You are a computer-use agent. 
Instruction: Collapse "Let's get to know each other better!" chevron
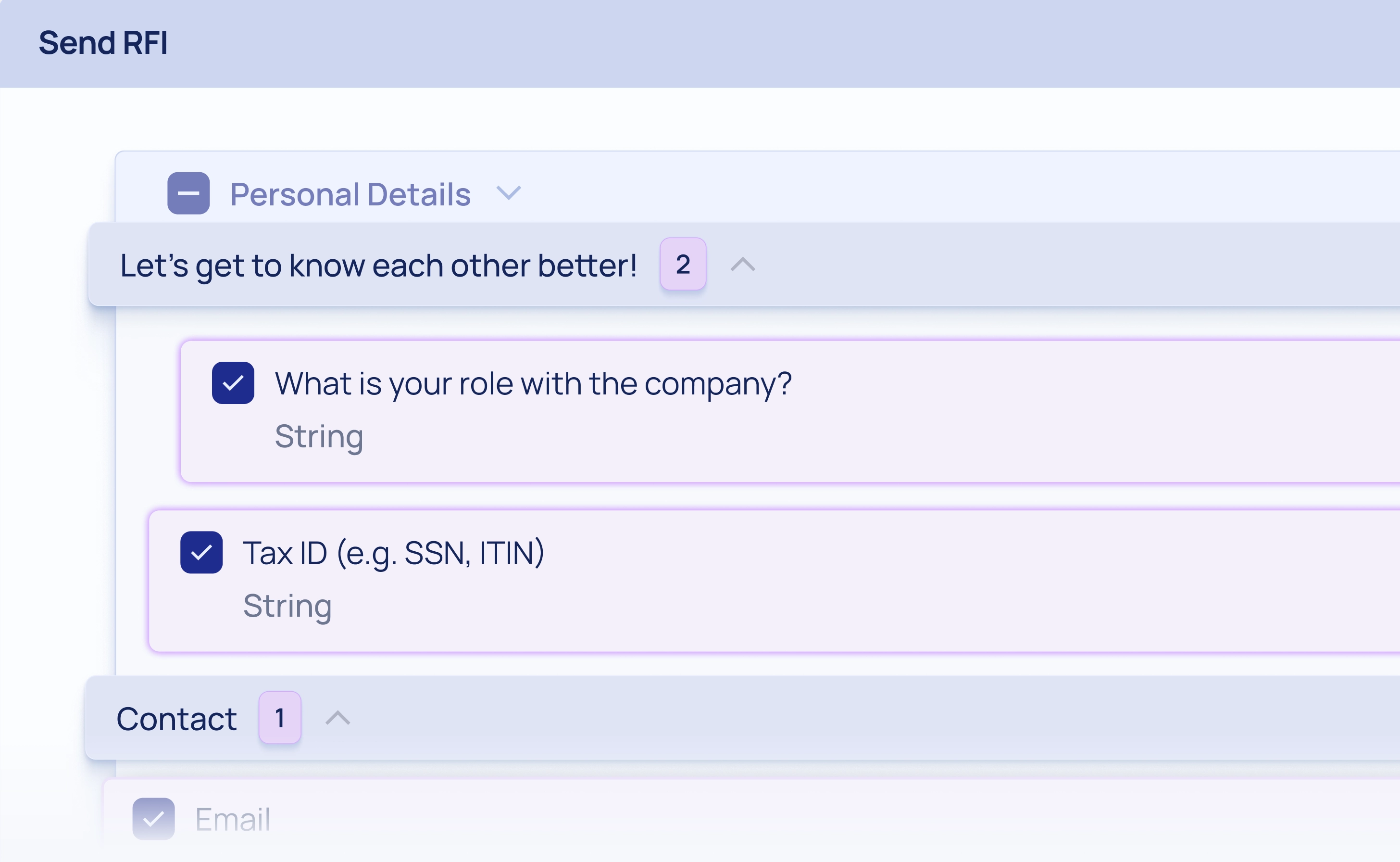pos(742,265)
